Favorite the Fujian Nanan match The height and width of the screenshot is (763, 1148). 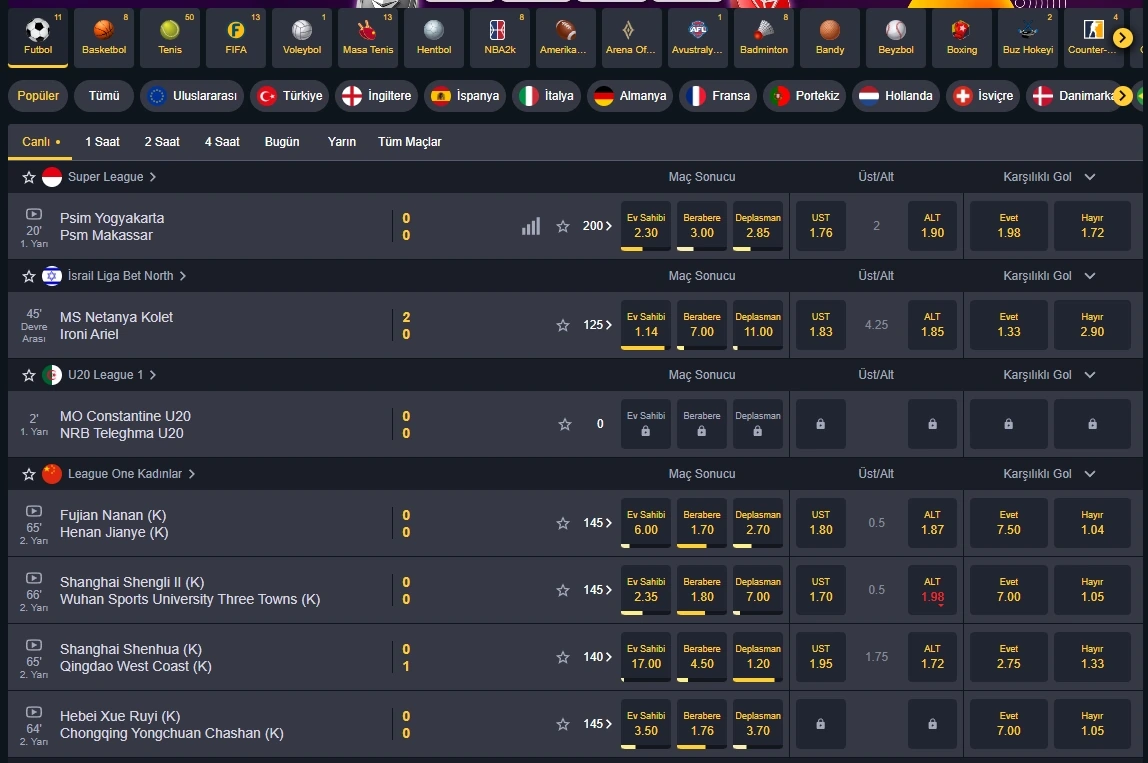562,524
